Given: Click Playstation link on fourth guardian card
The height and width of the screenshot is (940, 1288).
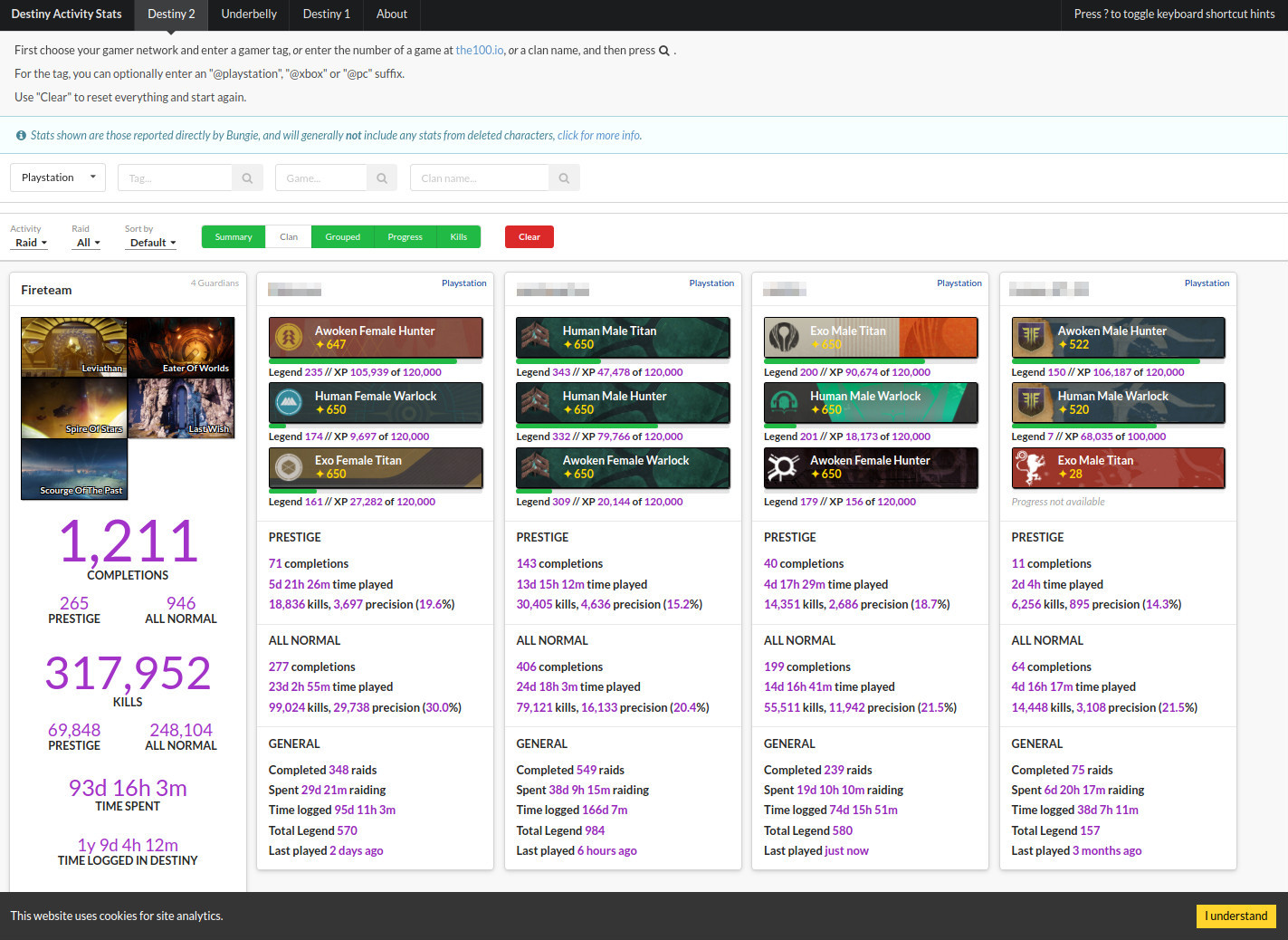Looking at the screenshot, I should [x=1207, y=283].
